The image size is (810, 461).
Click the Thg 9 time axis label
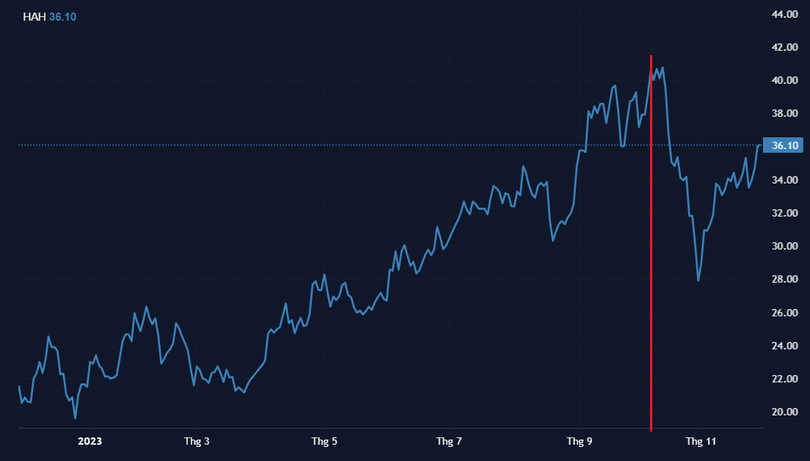(580, 441)
